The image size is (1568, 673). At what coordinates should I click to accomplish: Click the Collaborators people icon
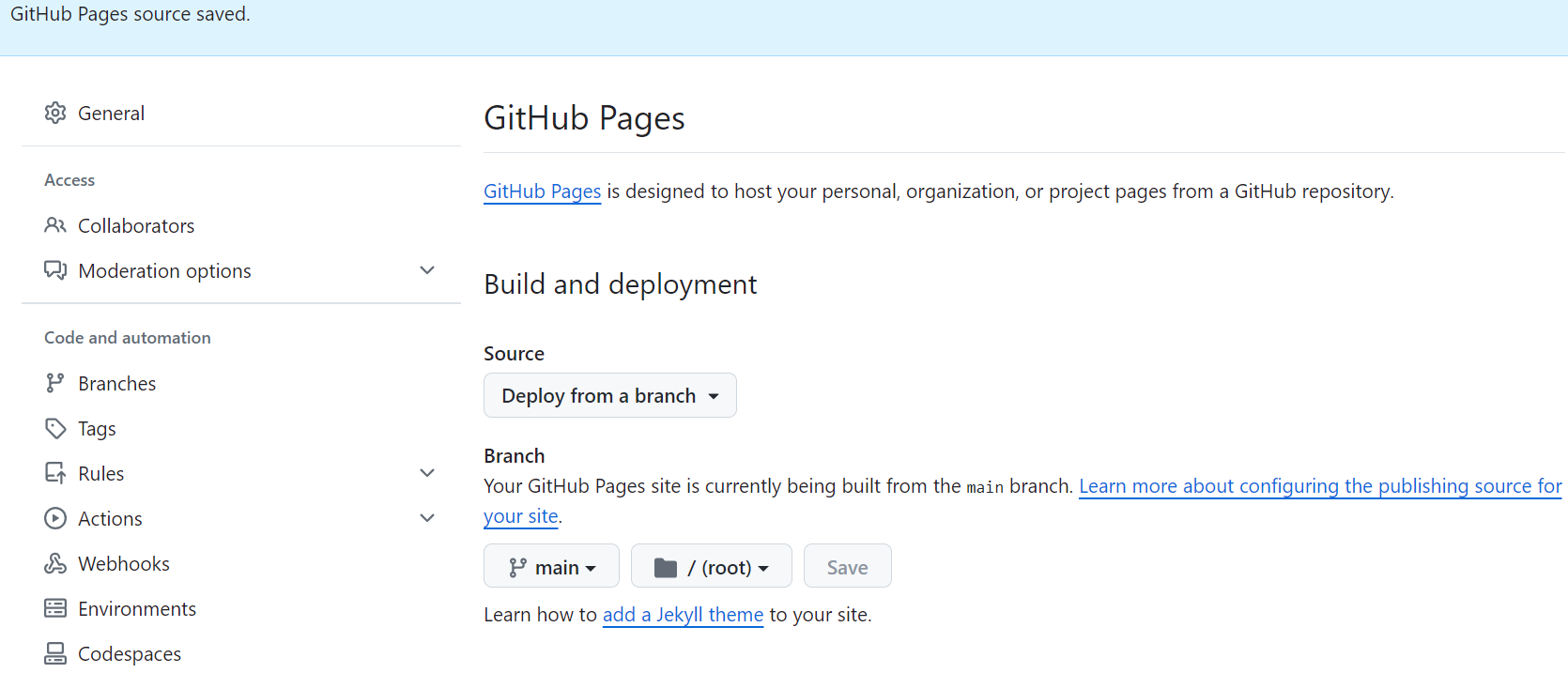55,225
